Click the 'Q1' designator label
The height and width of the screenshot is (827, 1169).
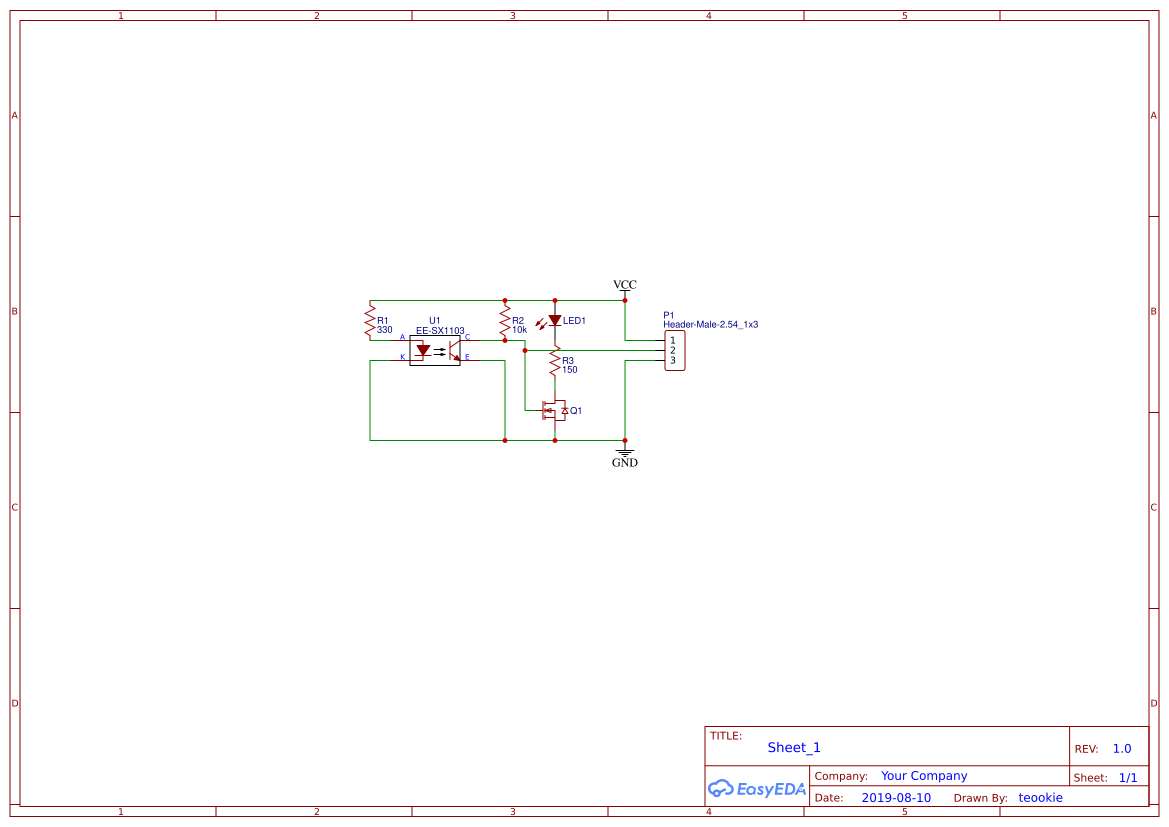pyautogui.click(x=576, y=411)
